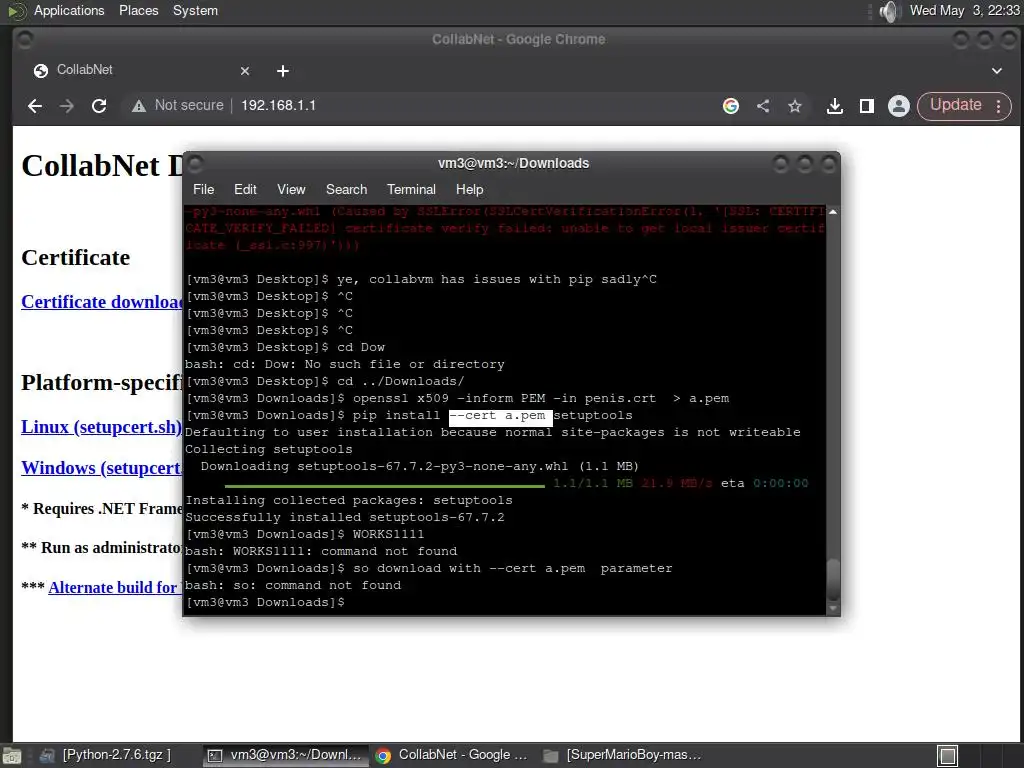Open the Places menu
1024x768 pixels.
(x=138, y=10)
